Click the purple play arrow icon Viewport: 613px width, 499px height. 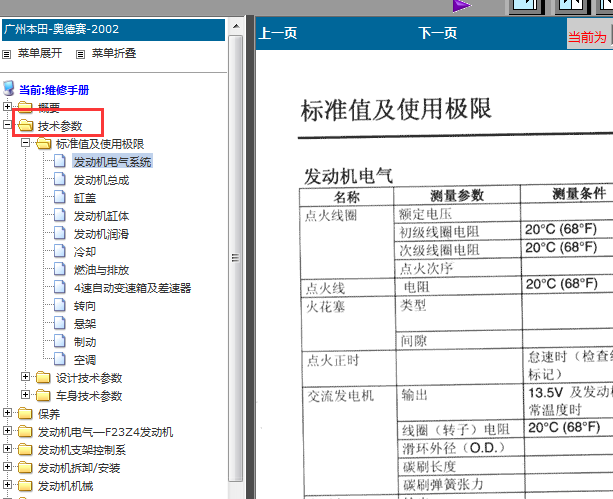(x=462, y=6)
